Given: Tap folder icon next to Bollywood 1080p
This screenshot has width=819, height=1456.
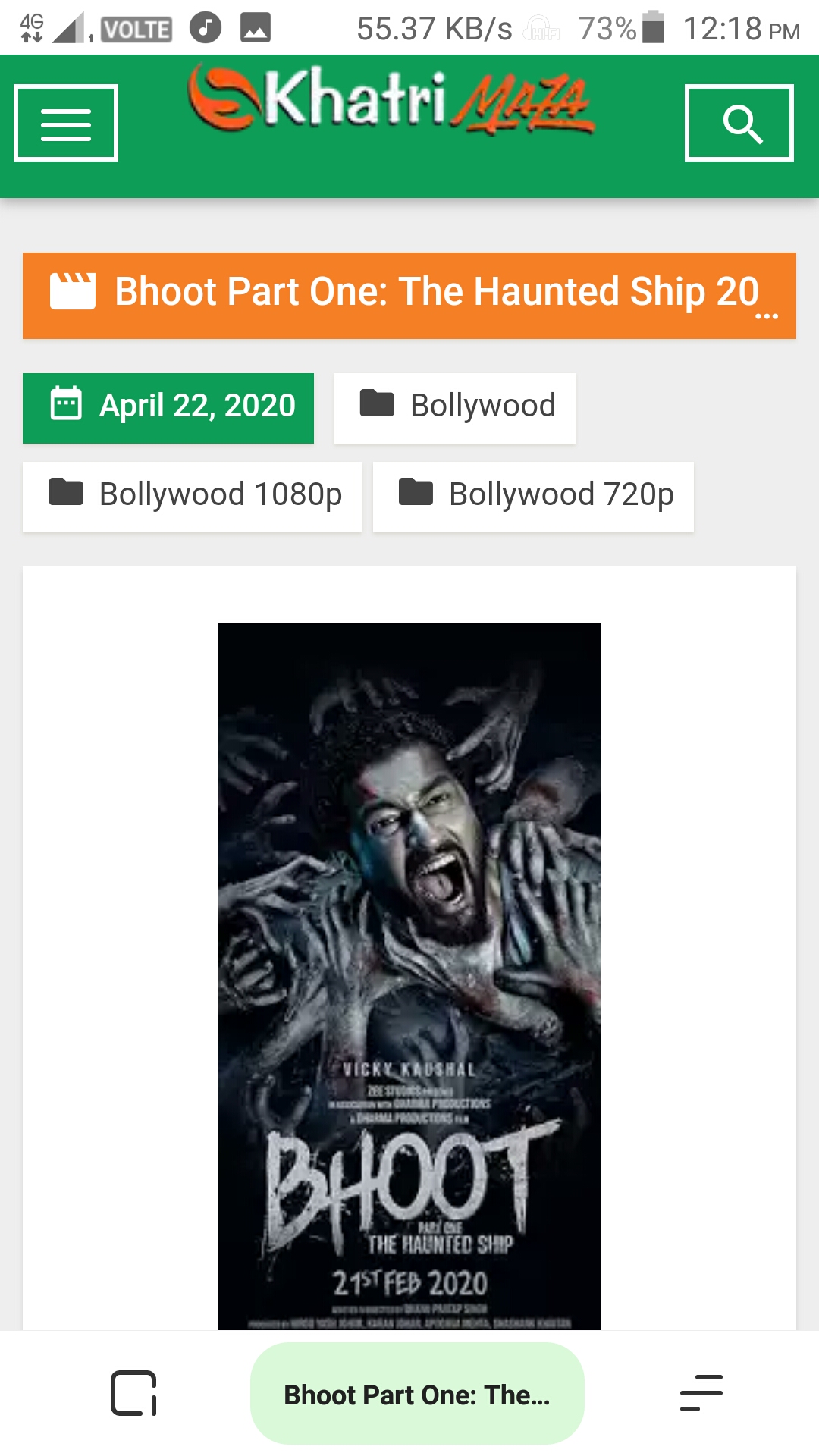Looking at the screenshot, I should click(x=66, y=491).
